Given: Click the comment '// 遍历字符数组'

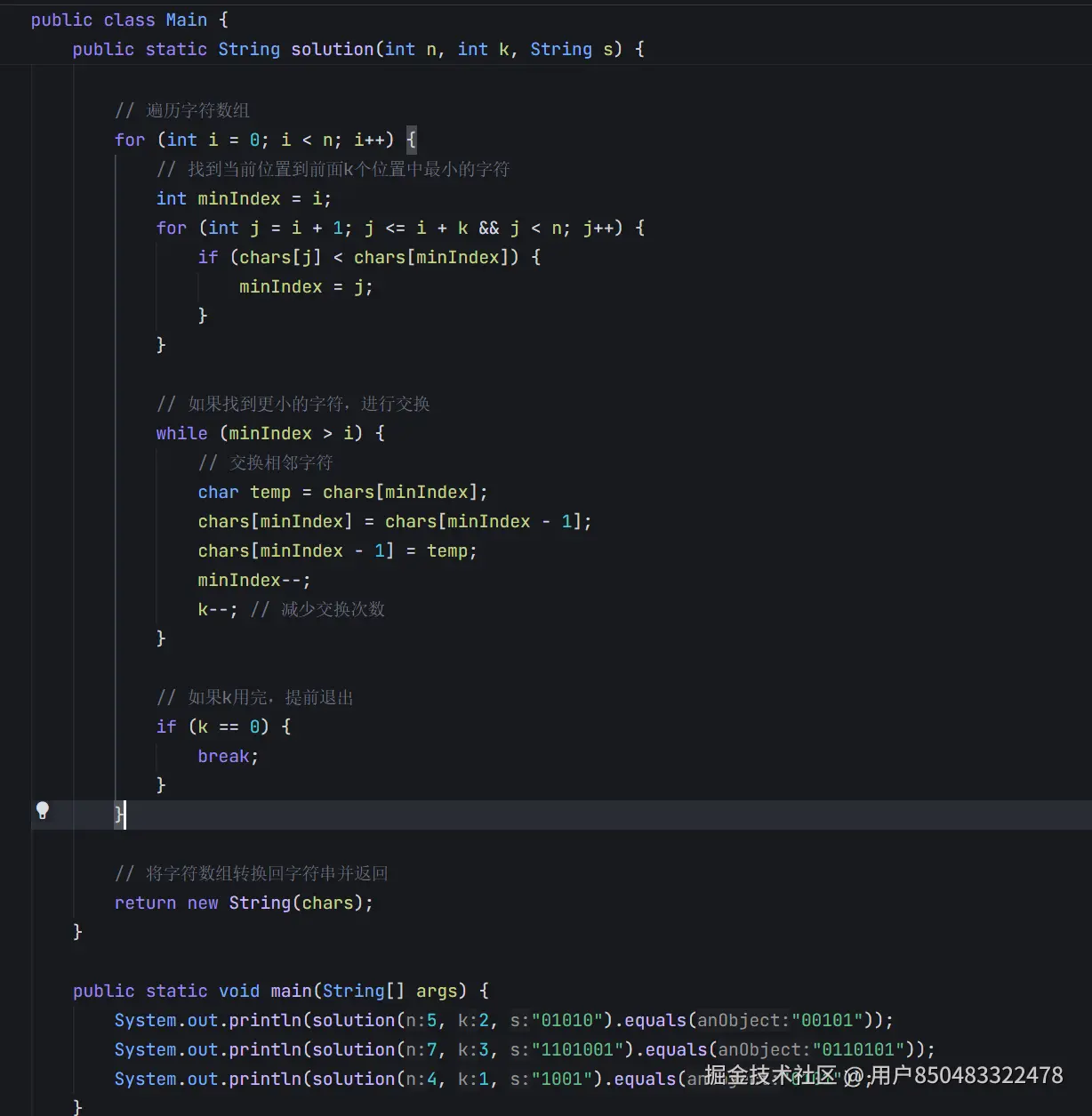Looking at the screenshot, I should click(182, 110).
